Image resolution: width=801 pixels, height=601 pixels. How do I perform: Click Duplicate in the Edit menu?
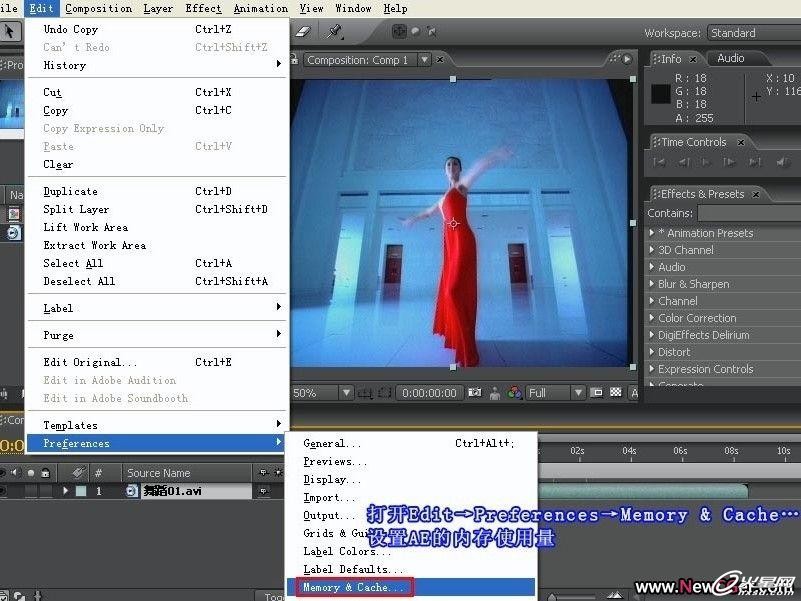(70, 191)
